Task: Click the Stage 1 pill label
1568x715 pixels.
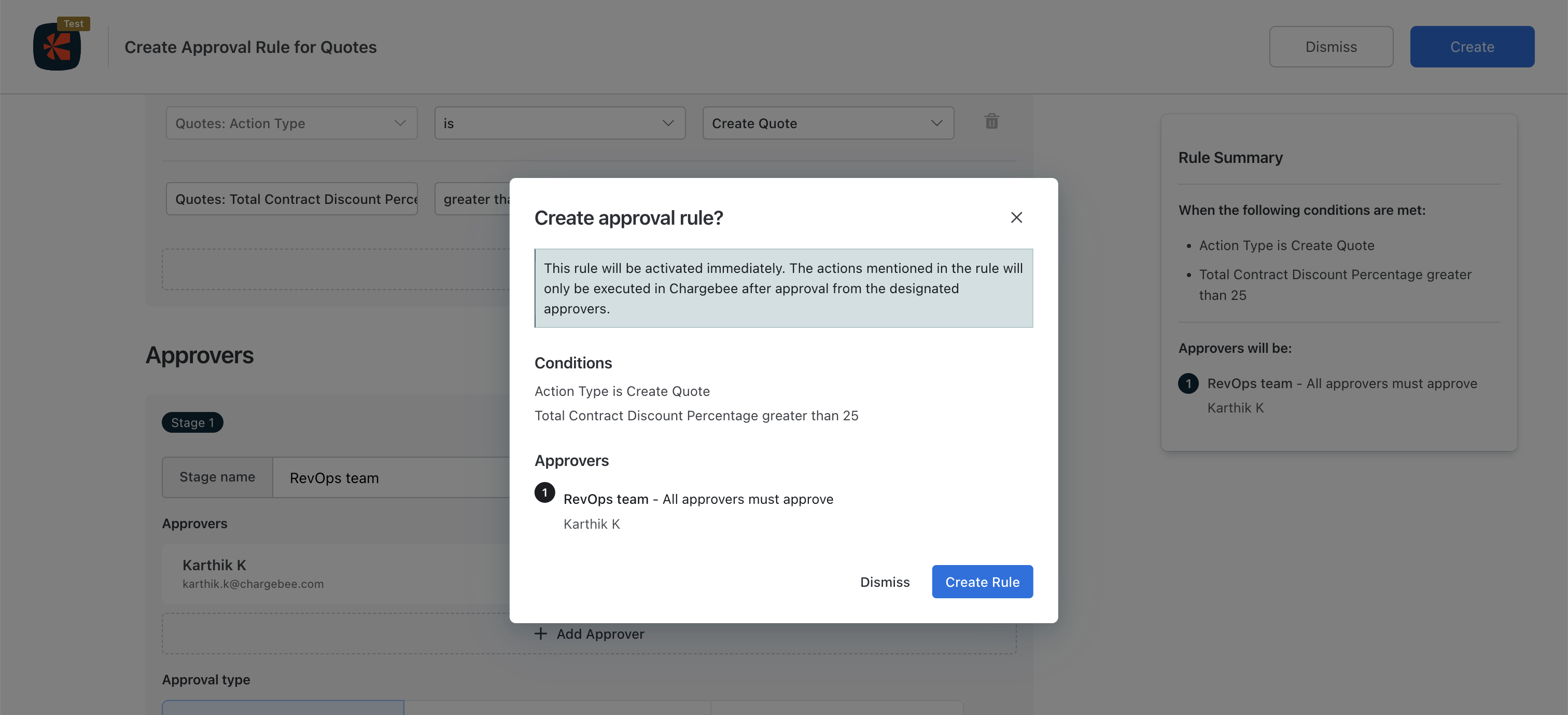Action: click(x=192, y=423)
